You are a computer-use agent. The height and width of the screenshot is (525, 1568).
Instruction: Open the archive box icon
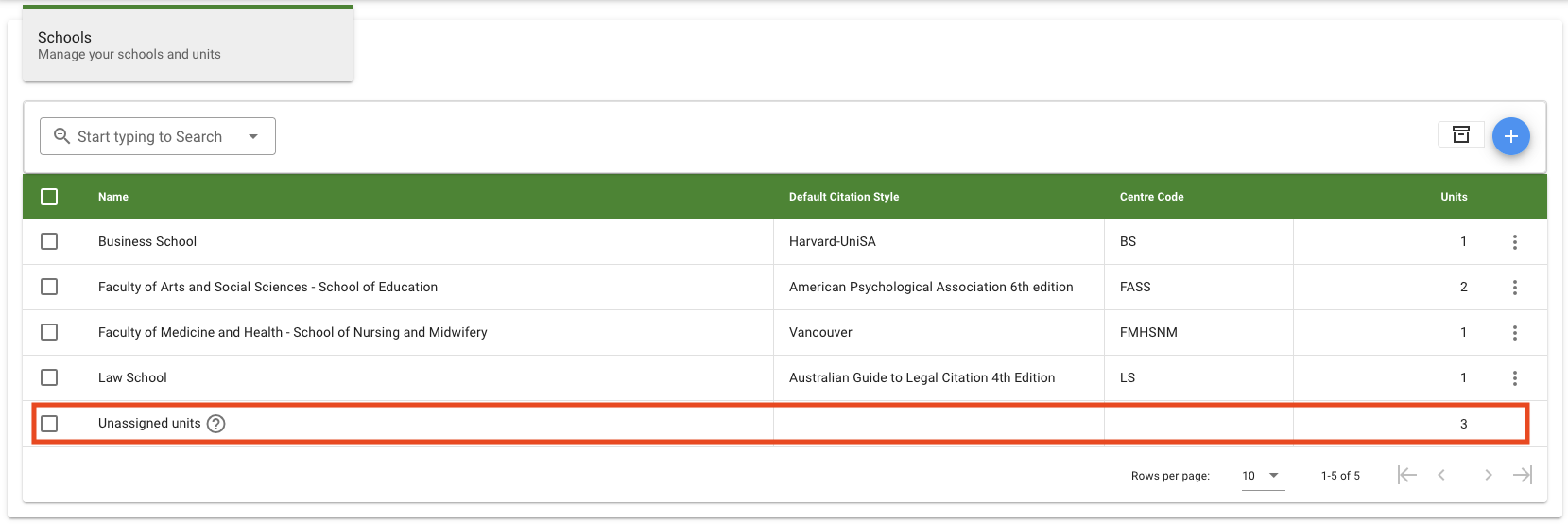[x=1460, y=134]
